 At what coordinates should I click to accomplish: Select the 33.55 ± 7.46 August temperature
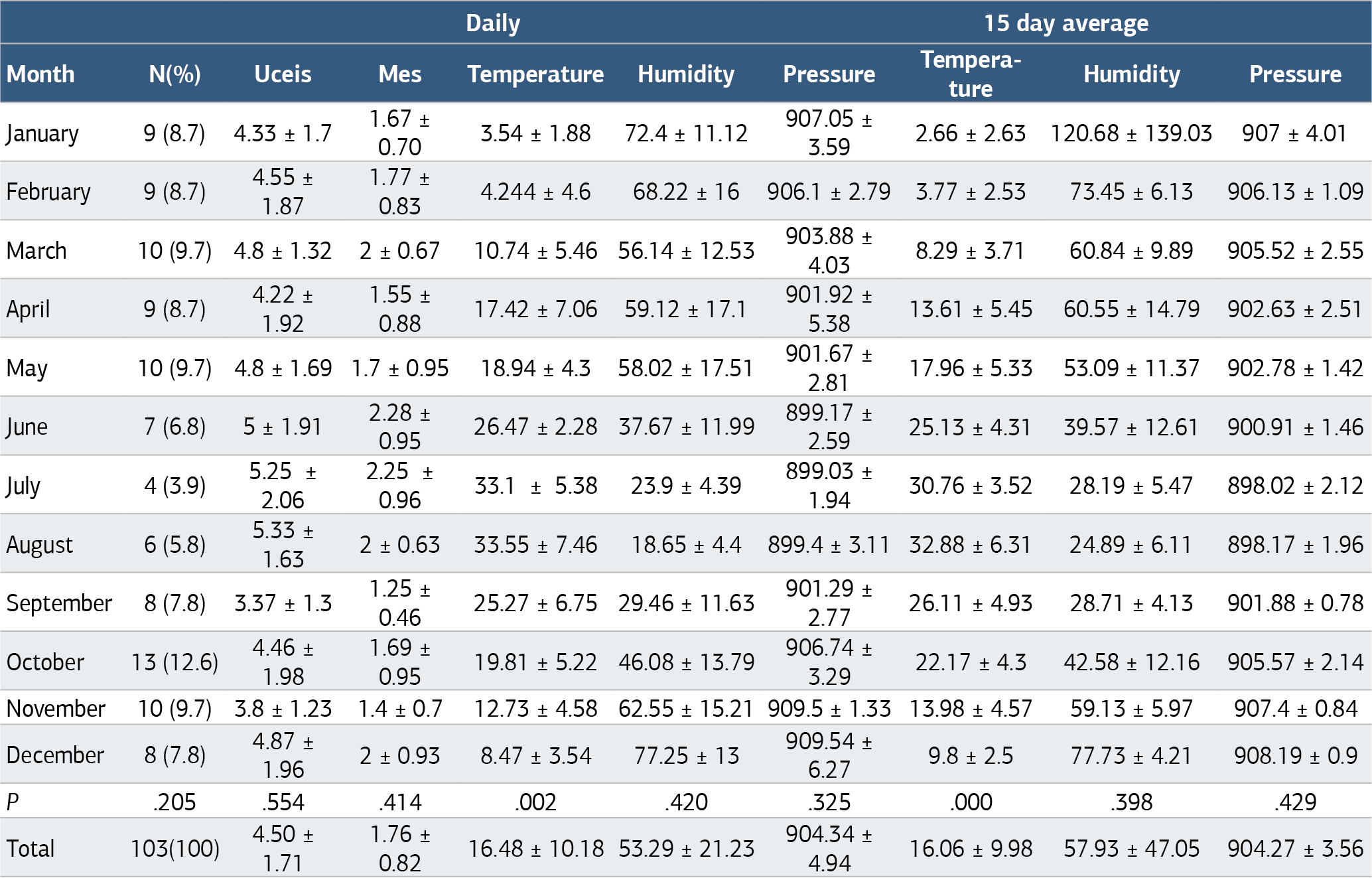(x=535, y=545)
